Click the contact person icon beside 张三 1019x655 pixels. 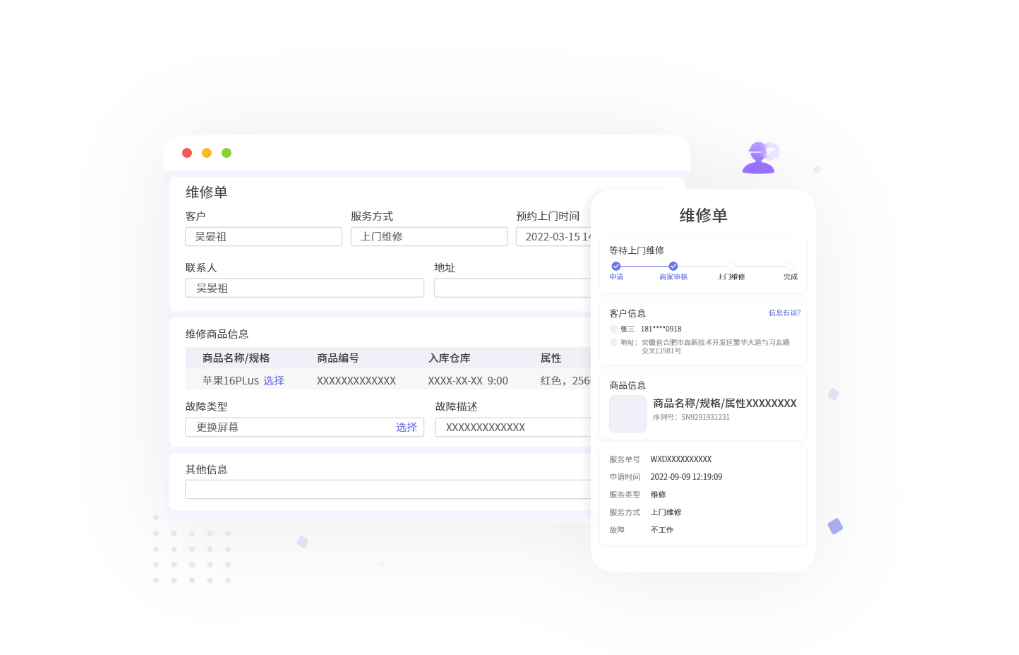(614, 329)
